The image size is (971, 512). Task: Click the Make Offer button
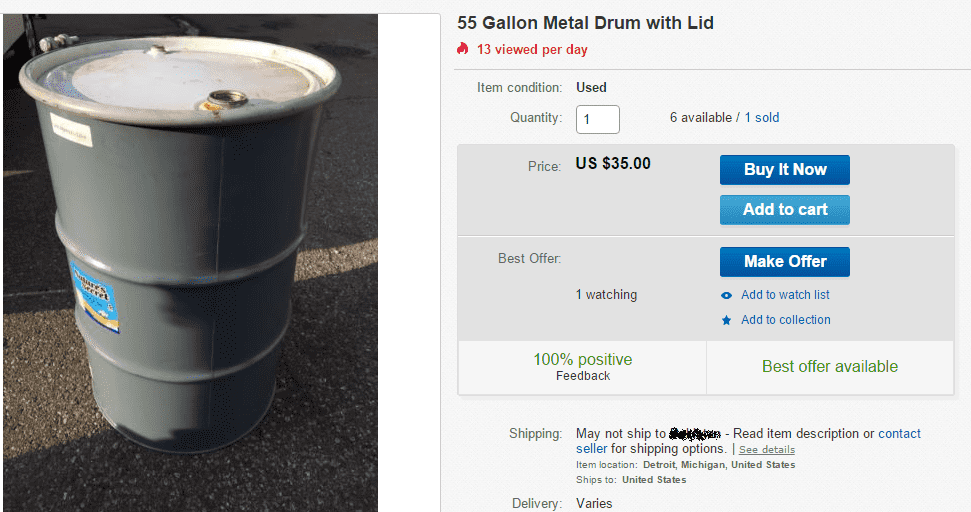(x=785, y=261)
